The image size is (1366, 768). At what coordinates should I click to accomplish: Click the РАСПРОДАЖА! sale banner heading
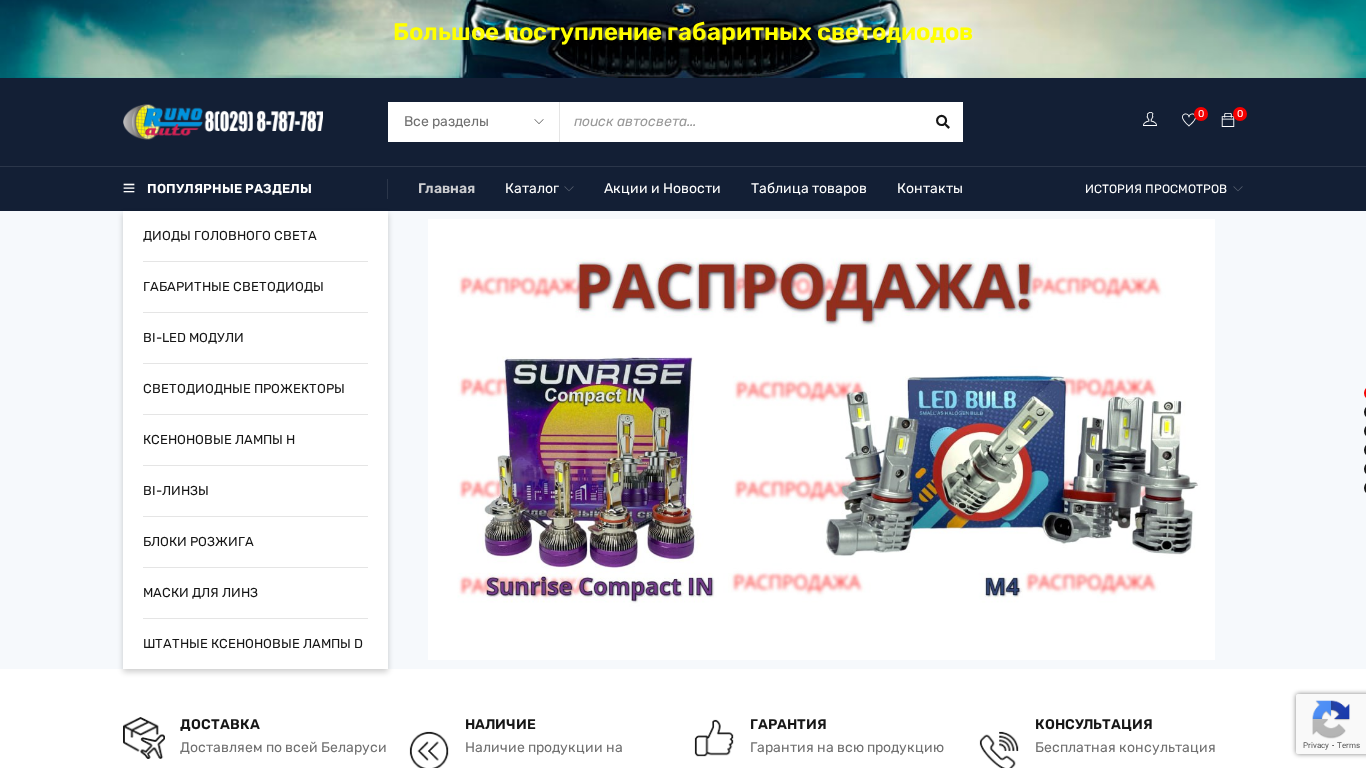click(x=804, y=288)
